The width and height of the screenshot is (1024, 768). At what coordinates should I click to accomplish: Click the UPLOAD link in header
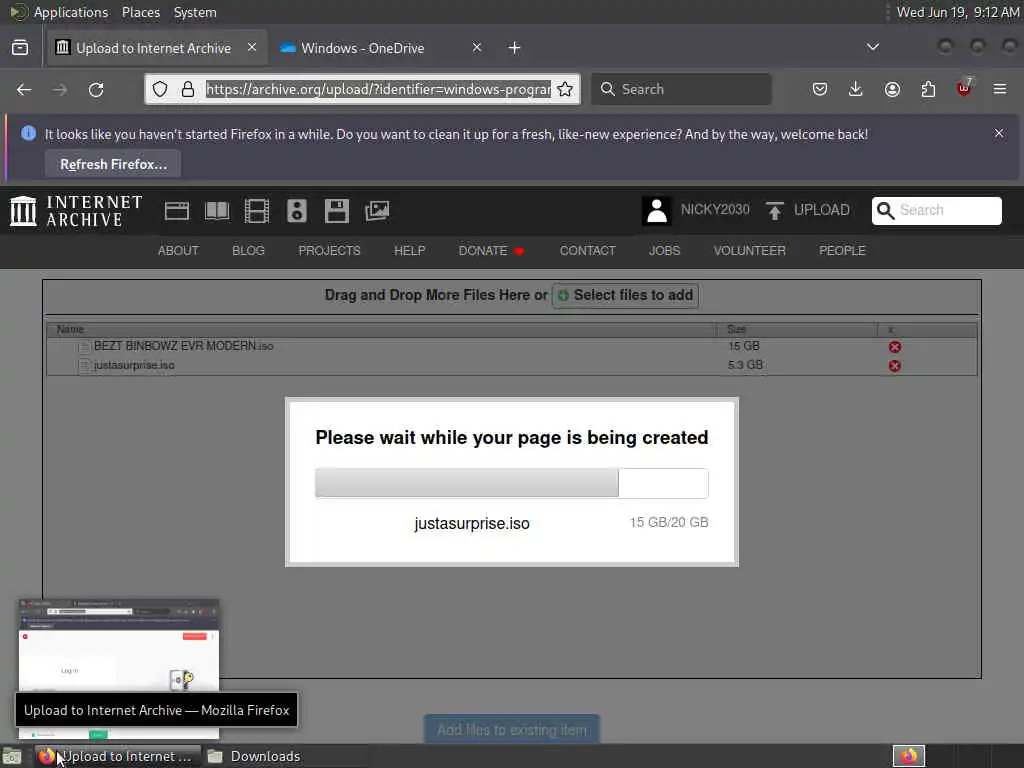(x=822, y=210)
